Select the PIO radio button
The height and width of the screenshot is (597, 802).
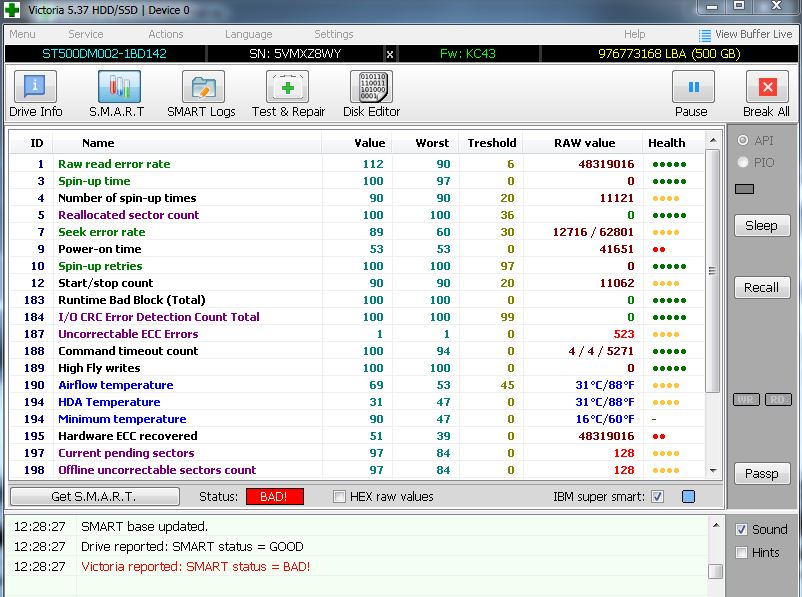click(743, 162)
